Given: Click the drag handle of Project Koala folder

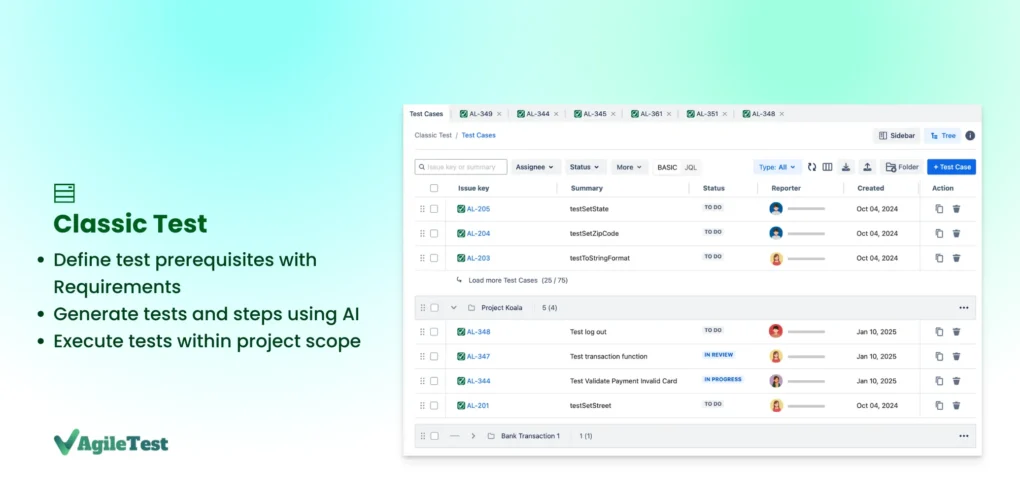Looking at the screenshot, I should 422,308.
